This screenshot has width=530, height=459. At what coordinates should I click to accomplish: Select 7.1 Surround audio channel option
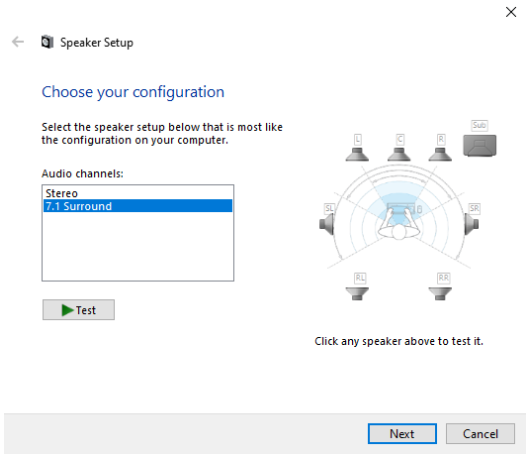point(138,206)
